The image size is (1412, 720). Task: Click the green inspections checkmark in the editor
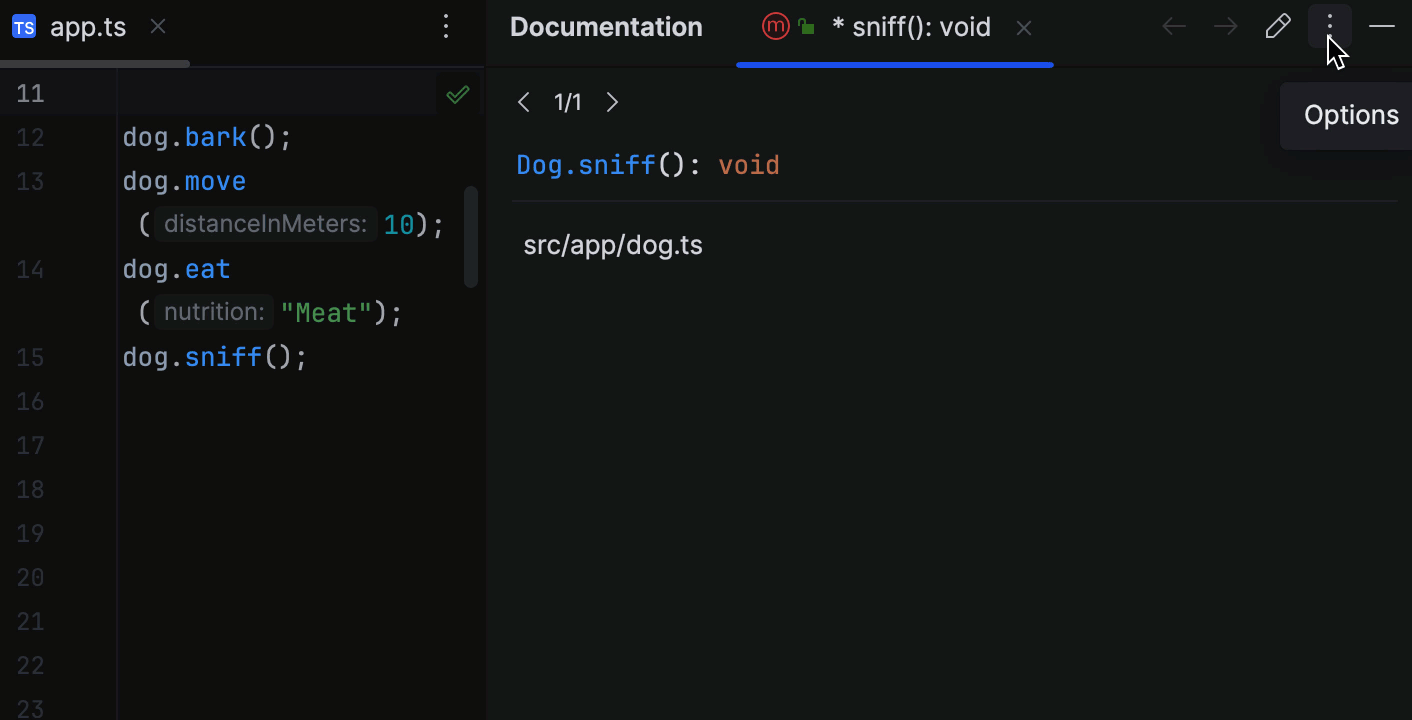[457, 94]
